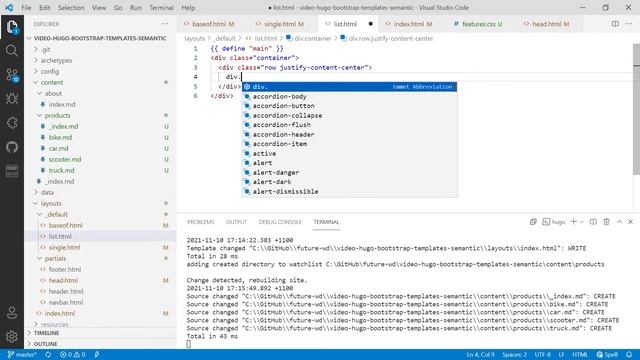This screenshot has width=640, height=360.
Task: Open the Accounts icon in activity bar
Action: (12, 313)
